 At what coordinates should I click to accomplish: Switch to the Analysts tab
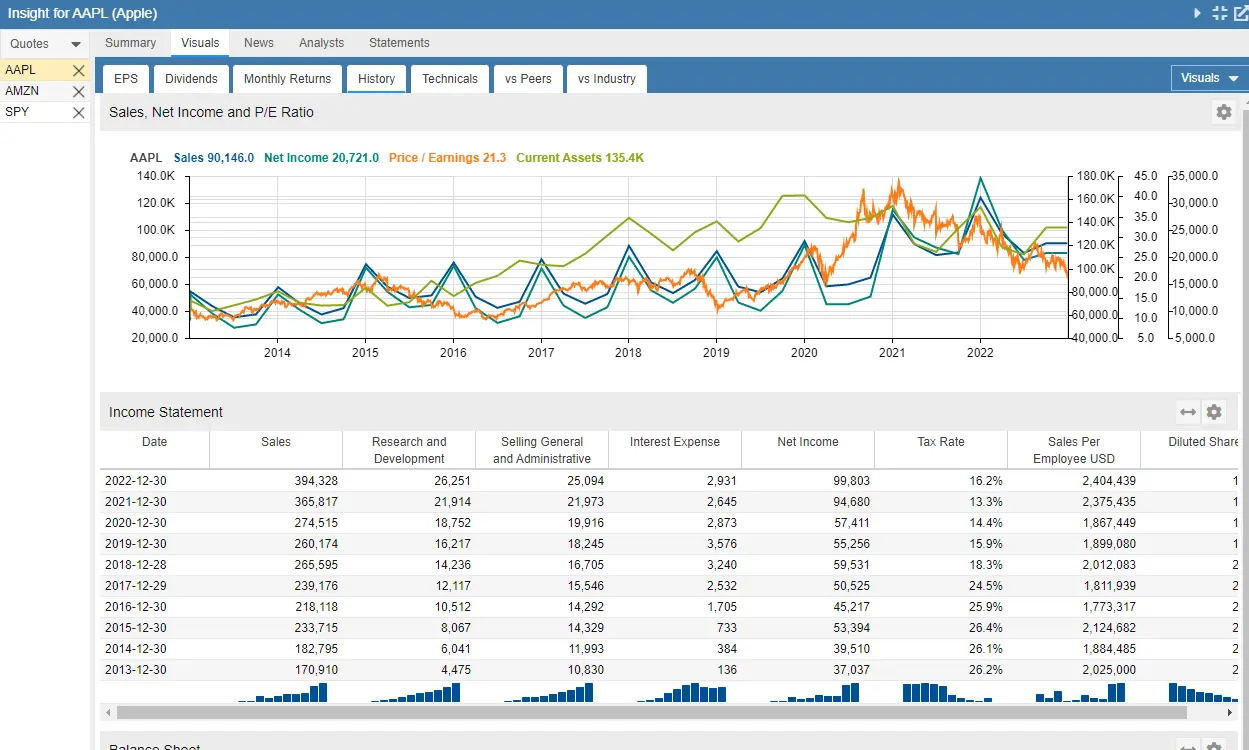[321, 43]
